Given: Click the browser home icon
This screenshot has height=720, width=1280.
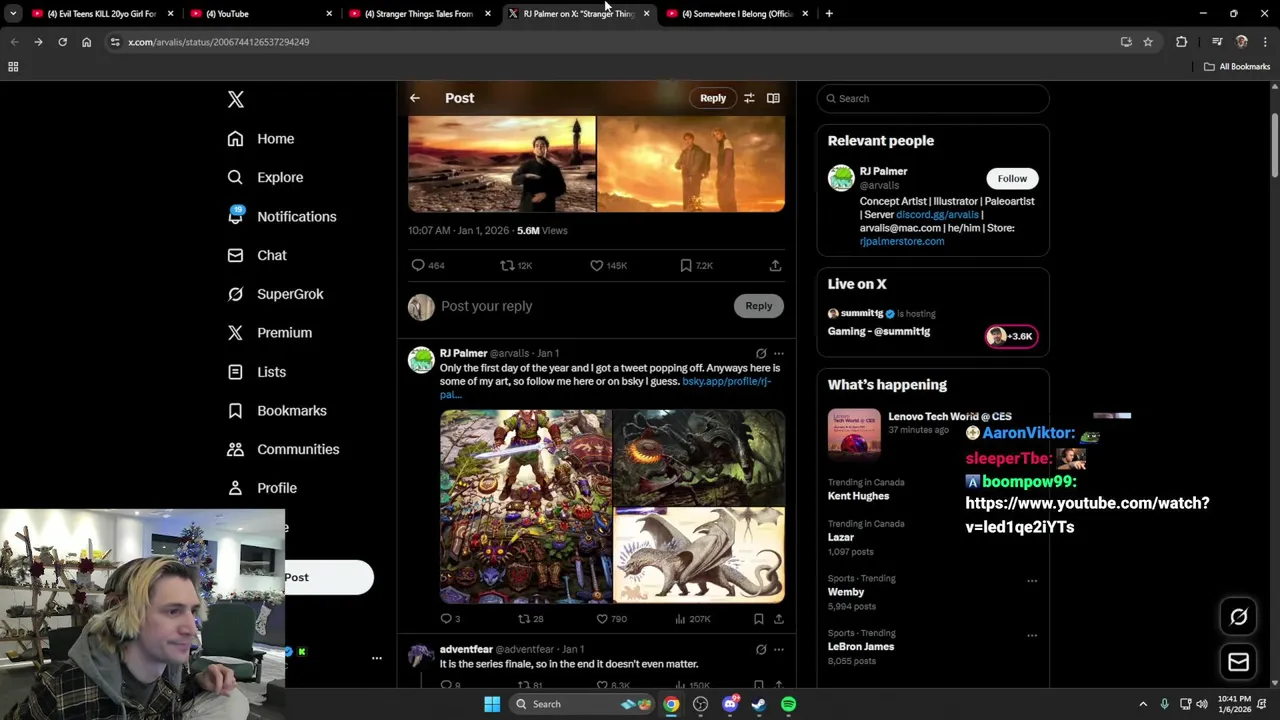Looking at the screenshot, I should click(86, 42).
